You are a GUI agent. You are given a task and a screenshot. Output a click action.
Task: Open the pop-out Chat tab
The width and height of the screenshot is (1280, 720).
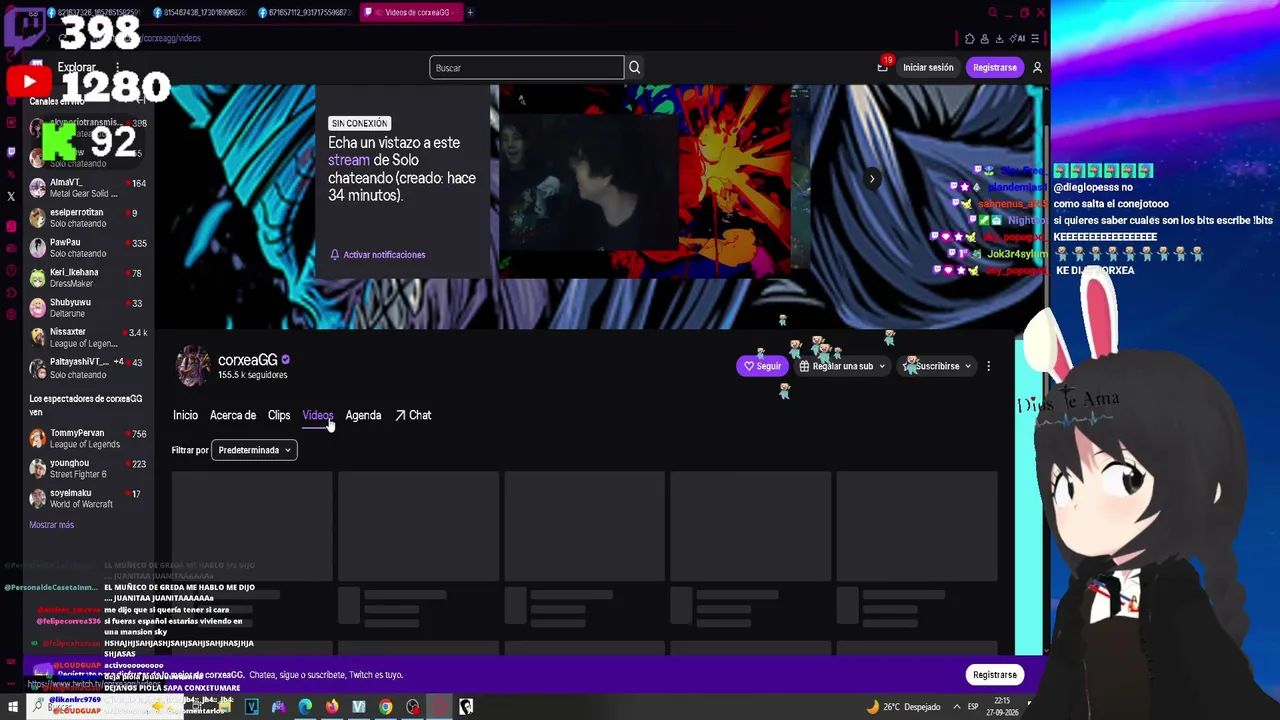tap(413, 415)
